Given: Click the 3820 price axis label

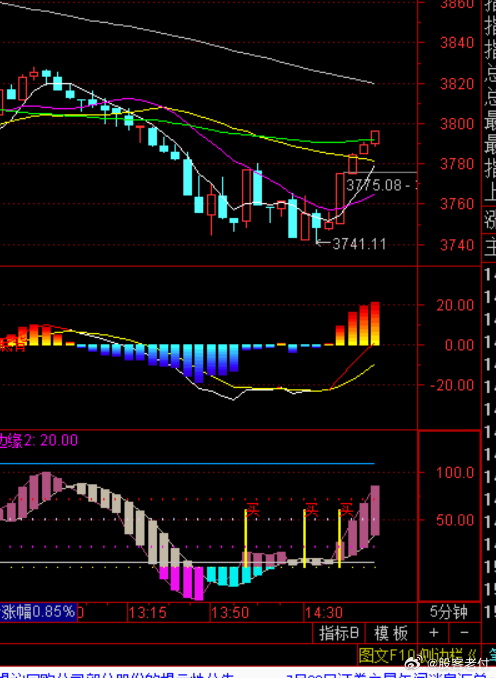Looking at the screenshot, I should click(457, 83).
